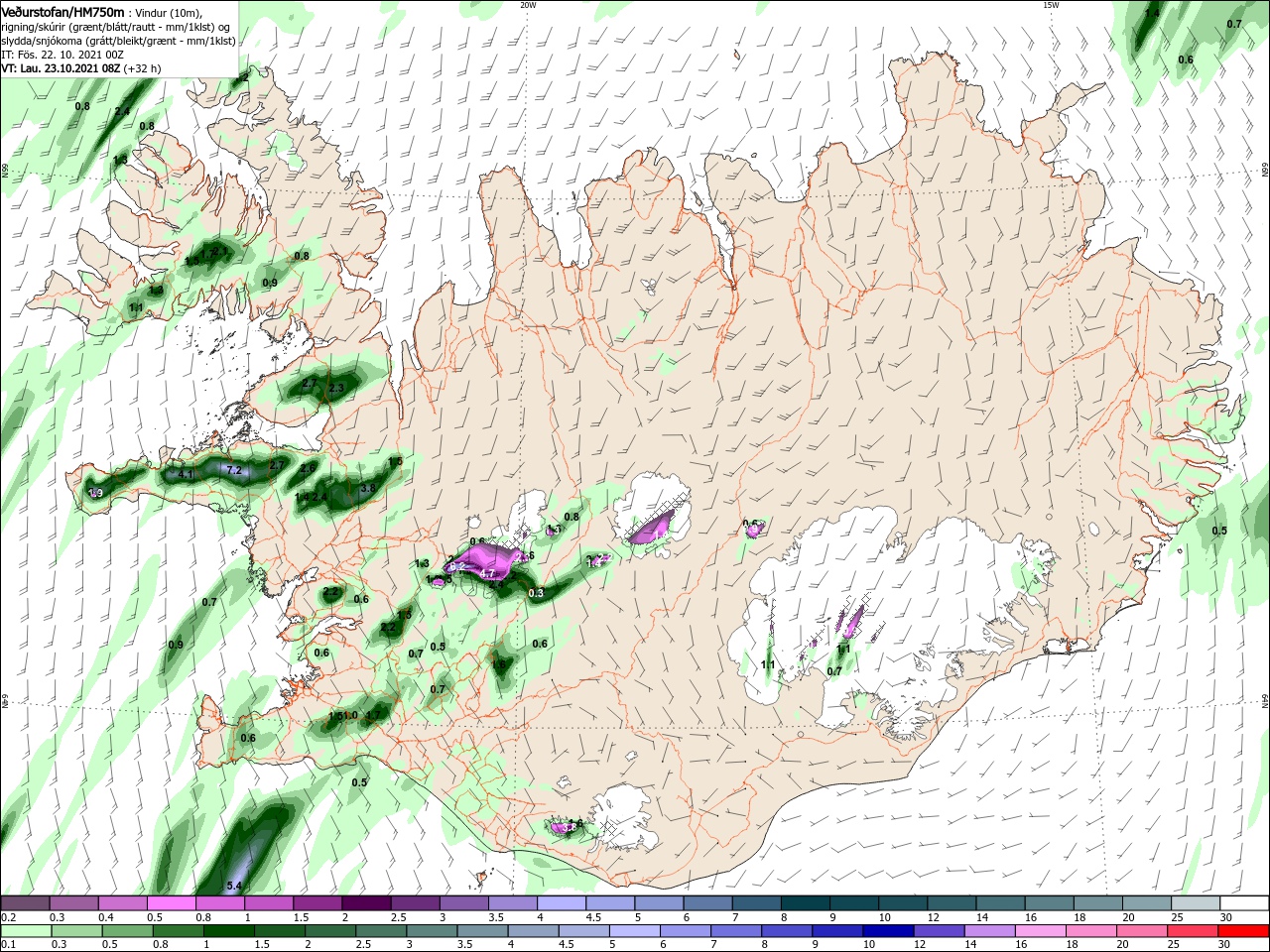Select the dark navy blue swatch at 10 in lower legend
1270x952 pixels.
coord(887,931)
